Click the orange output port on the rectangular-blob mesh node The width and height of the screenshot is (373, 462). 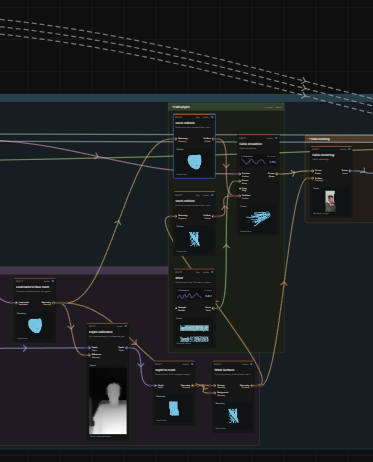pos(193,386)
